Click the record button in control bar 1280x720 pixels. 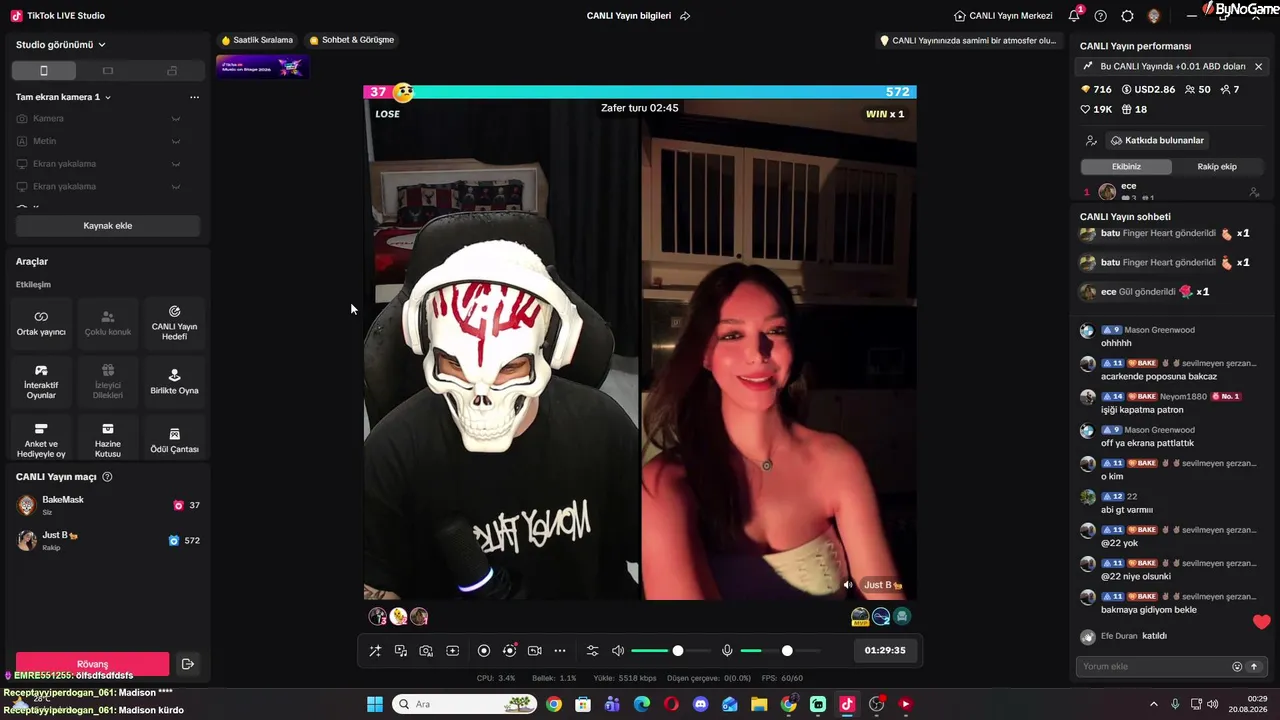(x=484, y=651)
